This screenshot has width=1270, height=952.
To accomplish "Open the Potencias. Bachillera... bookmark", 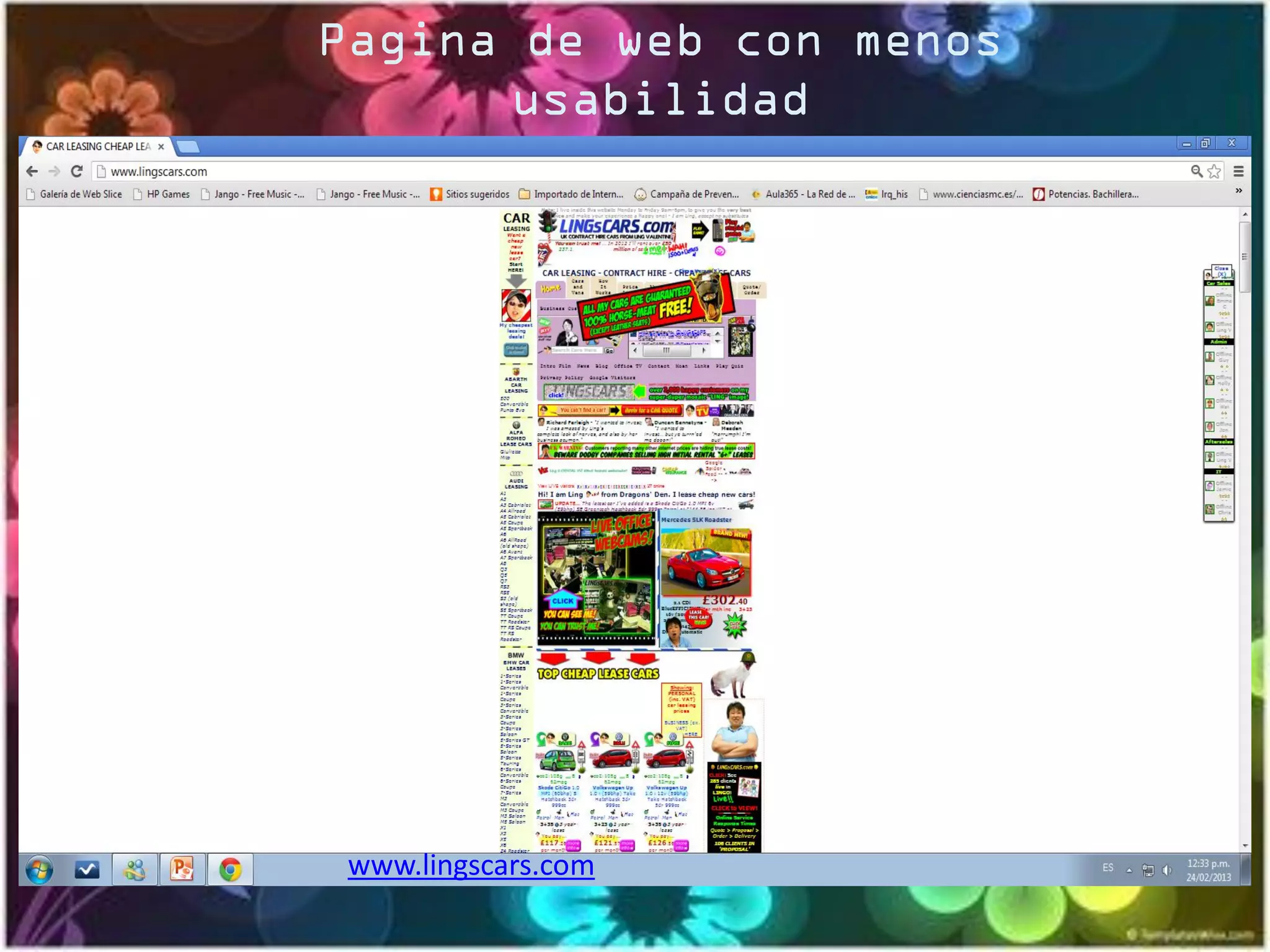I will pos(1086,194).
